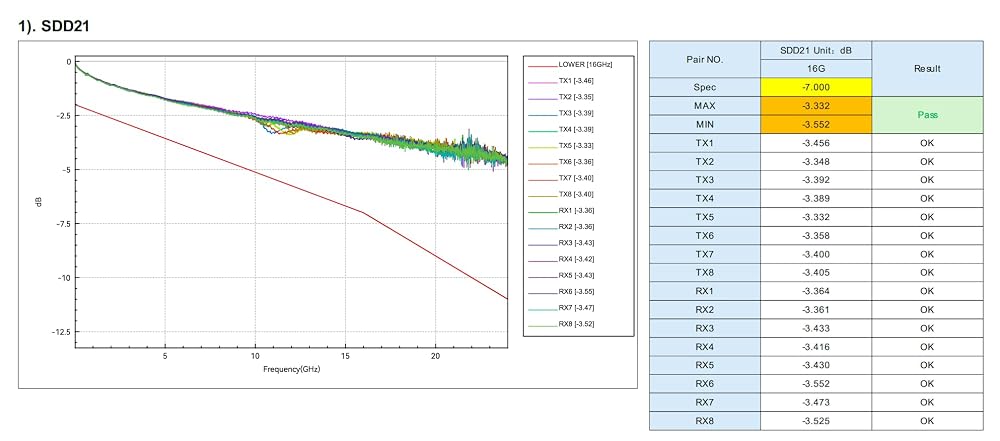Select the TX4 [-3.39] legend entry
Image resolution: width=1000 pixels, height=441 pixels.
coord(560,130)
